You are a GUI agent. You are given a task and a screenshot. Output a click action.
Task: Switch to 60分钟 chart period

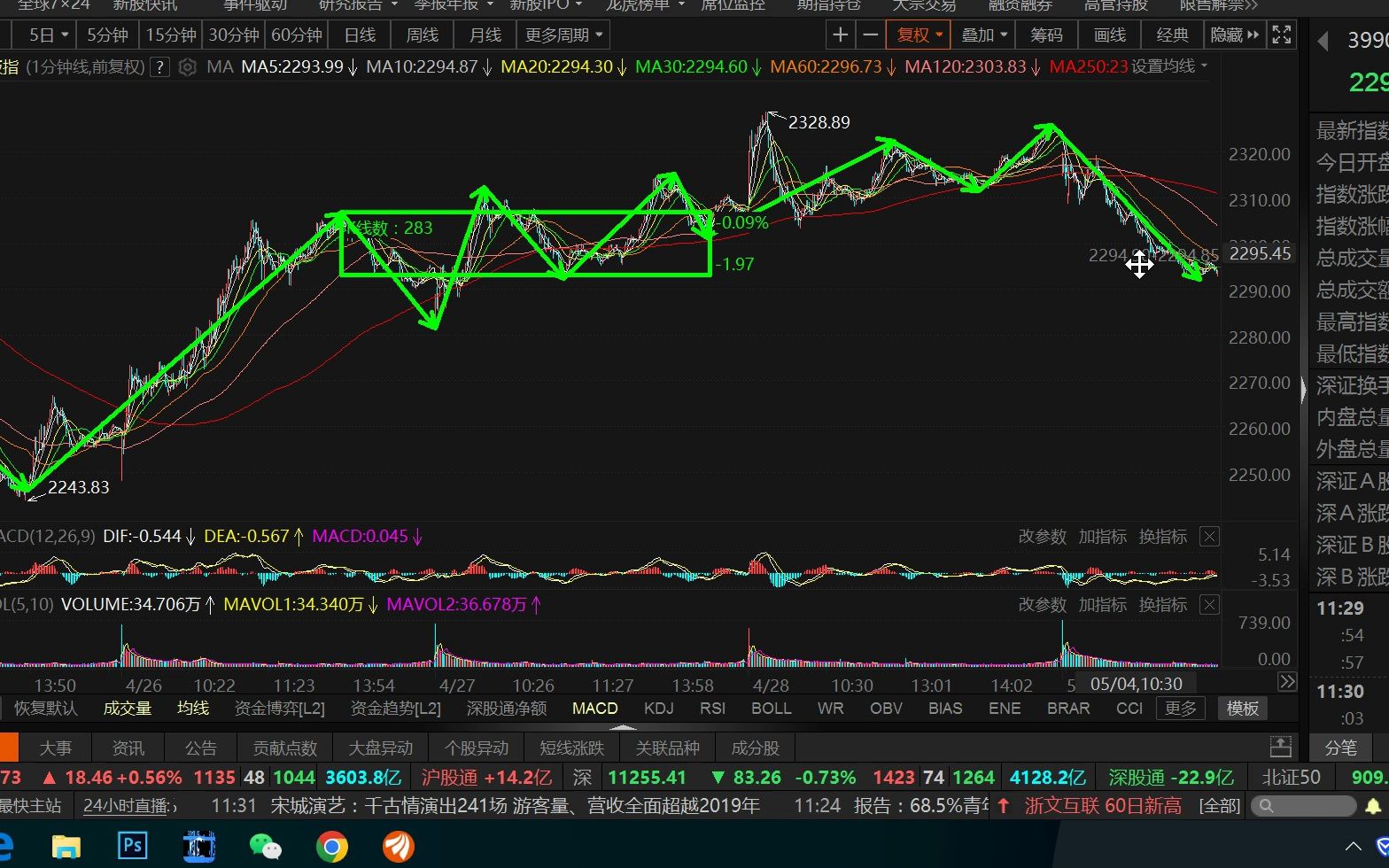coord(297,35)
